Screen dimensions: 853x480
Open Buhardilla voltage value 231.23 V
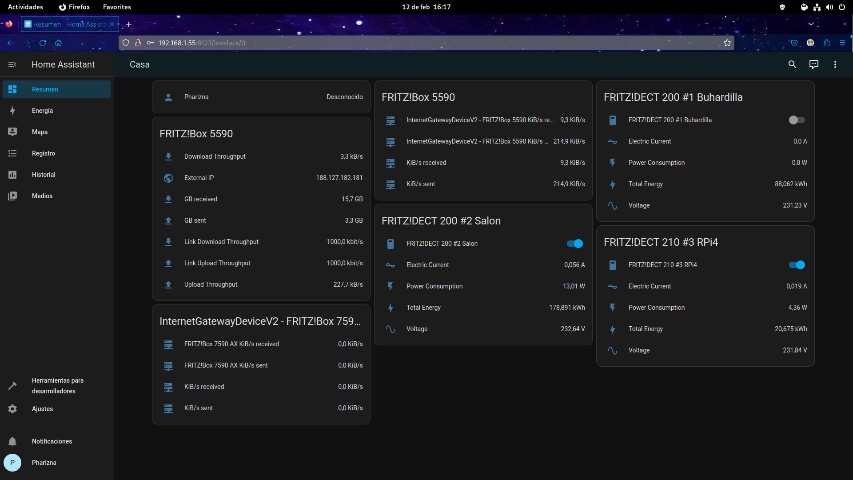[795, 206]
